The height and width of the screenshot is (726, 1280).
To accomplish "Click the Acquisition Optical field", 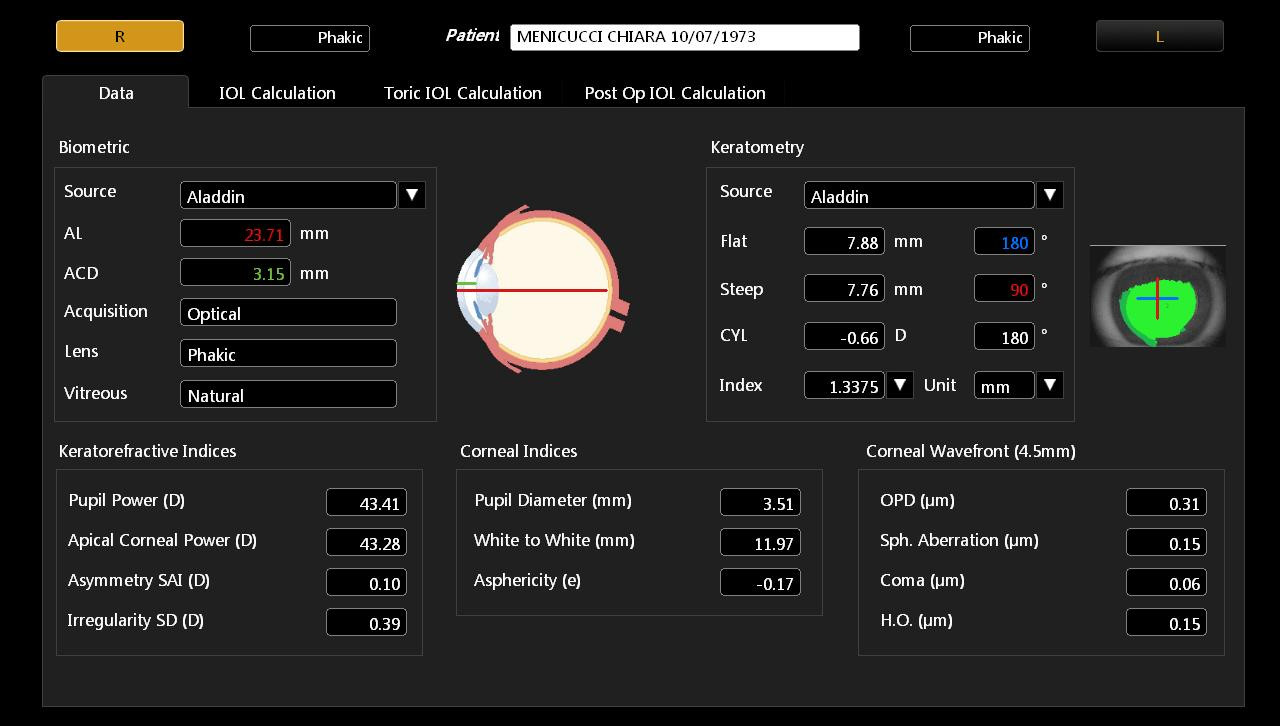I will [x=288, y=312].
